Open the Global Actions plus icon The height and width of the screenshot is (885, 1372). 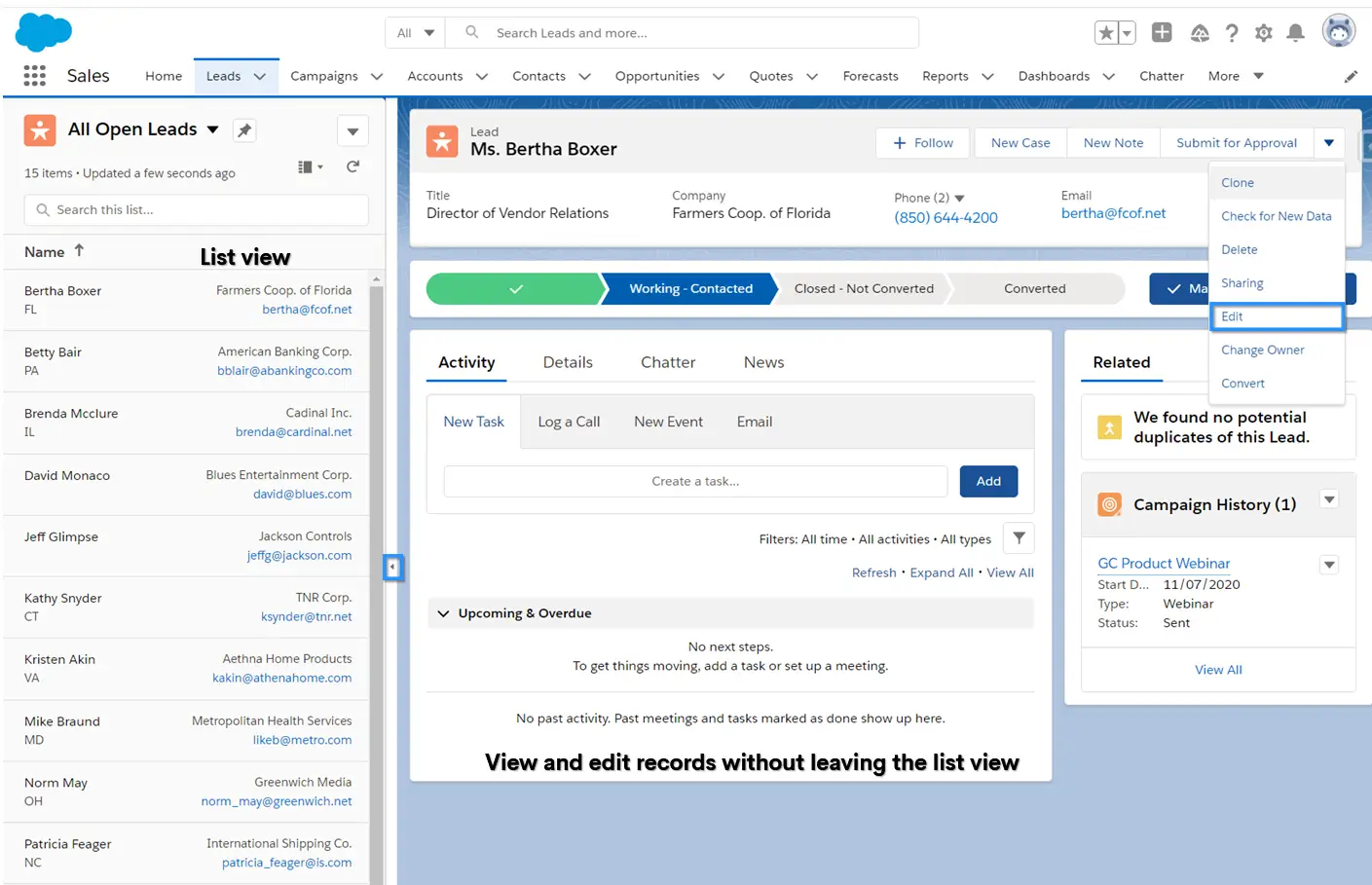click(x=1162, y=32)
